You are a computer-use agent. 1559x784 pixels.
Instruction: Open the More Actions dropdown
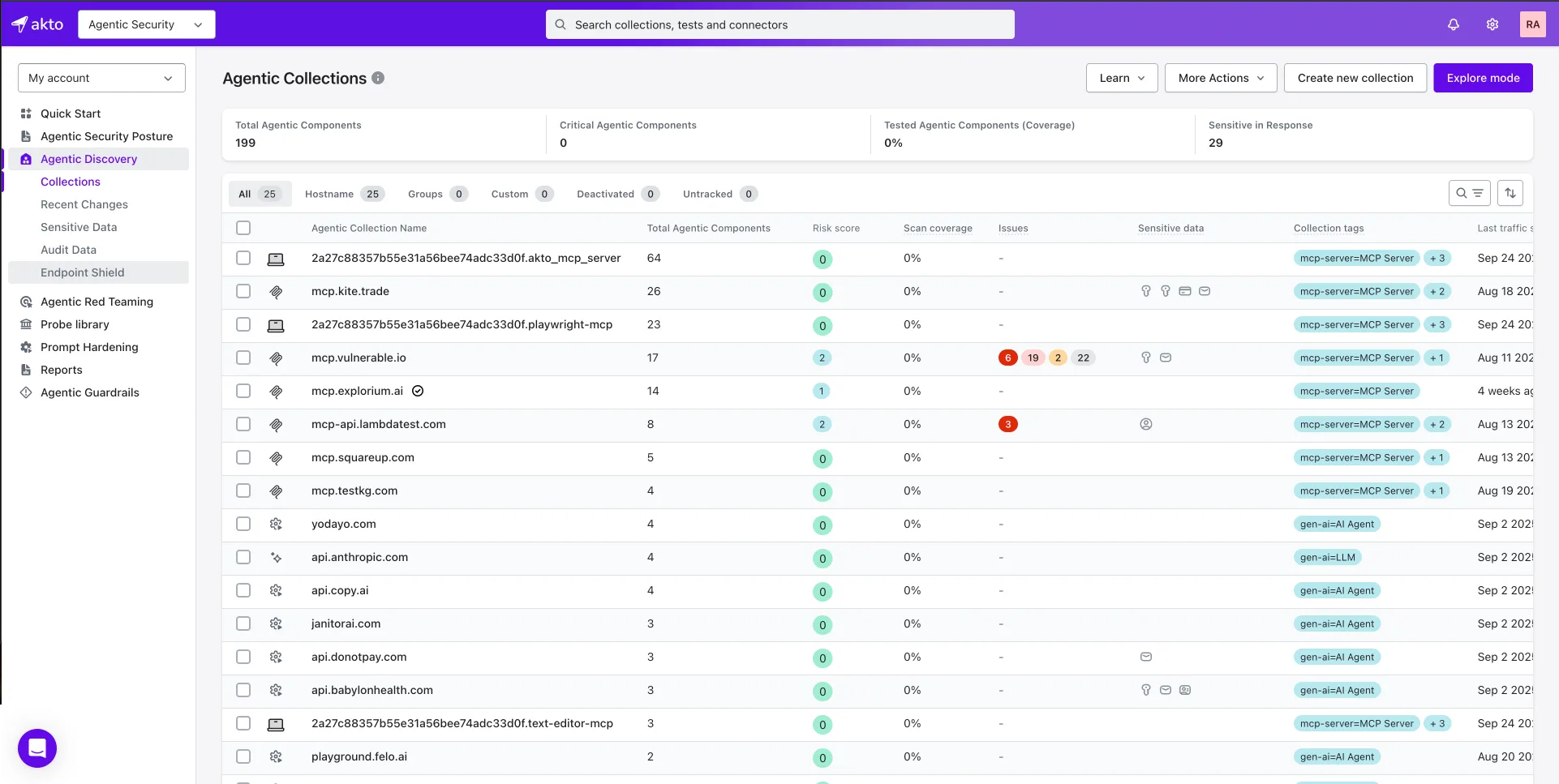(x=1220, y=78)
